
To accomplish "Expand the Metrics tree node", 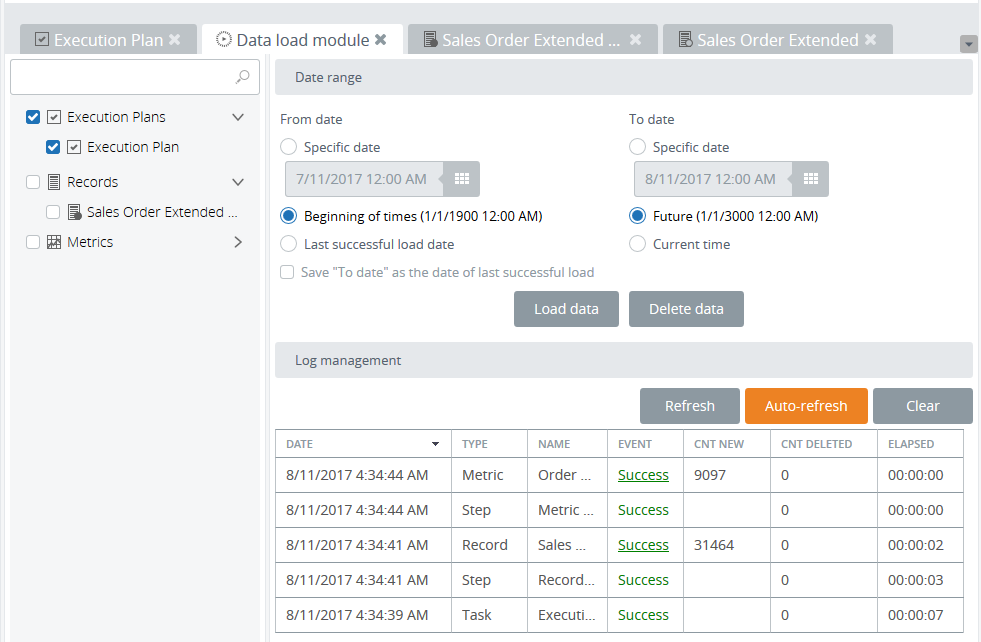I will [238, 242].
